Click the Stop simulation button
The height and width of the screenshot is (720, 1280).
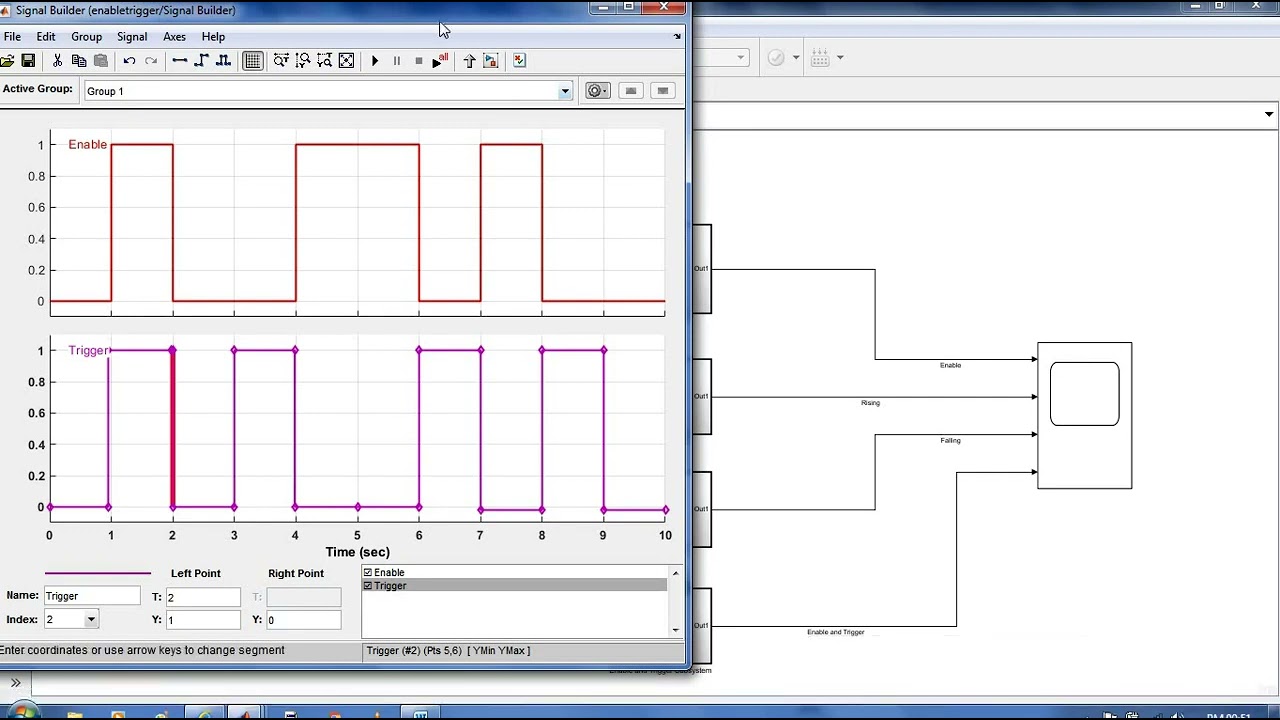point(419,61)
